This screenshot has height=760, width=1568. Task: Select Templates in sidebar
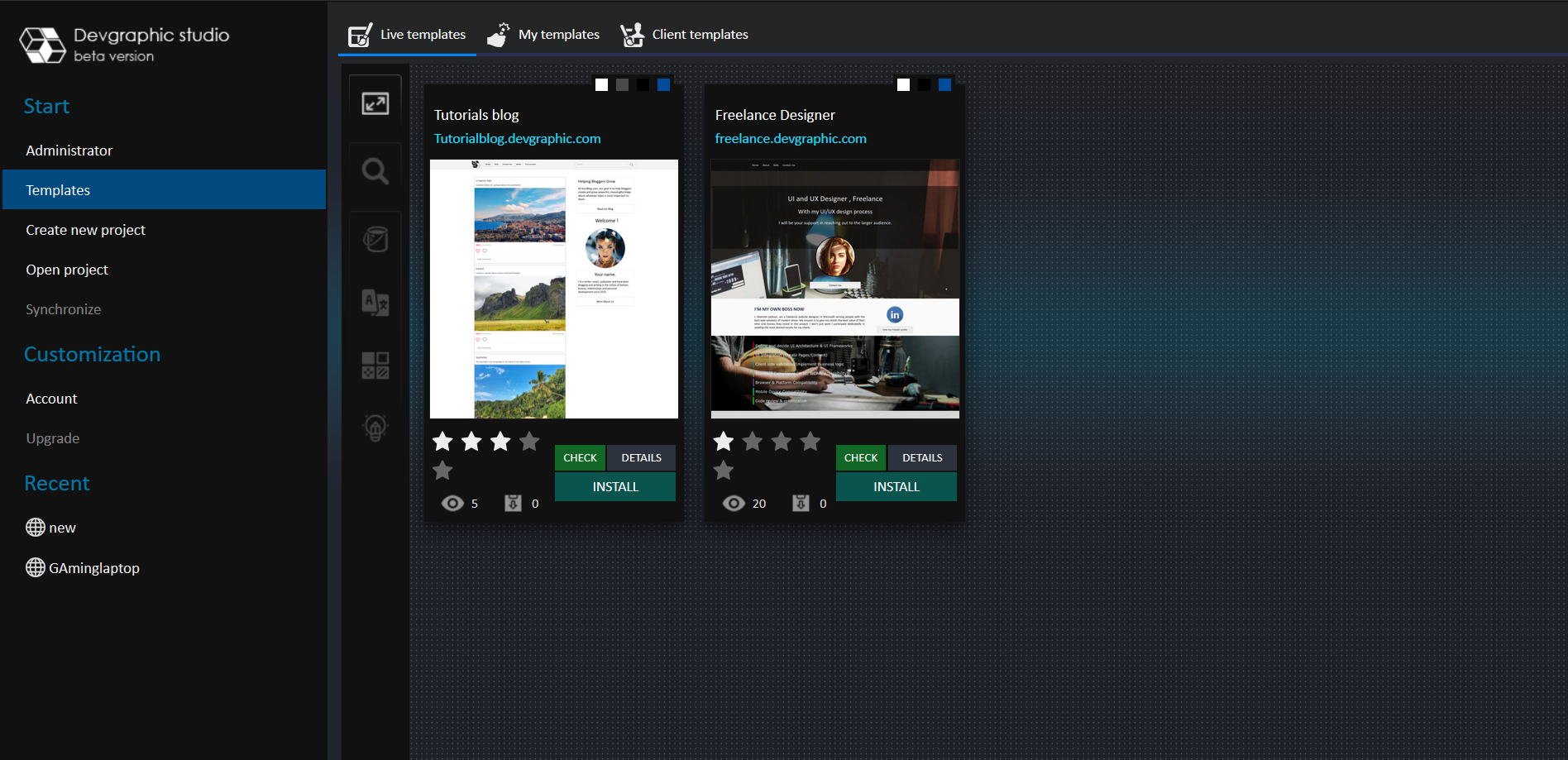pyautogui.click(x=165, y=189)
